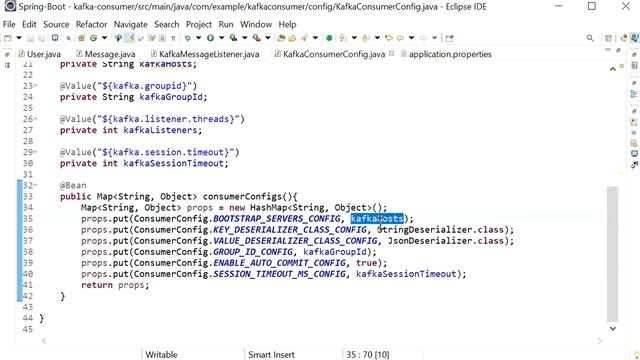This screenshot has width=640, height=360.
Task: Click the green Debug icon
Action: tap(187, 38)
